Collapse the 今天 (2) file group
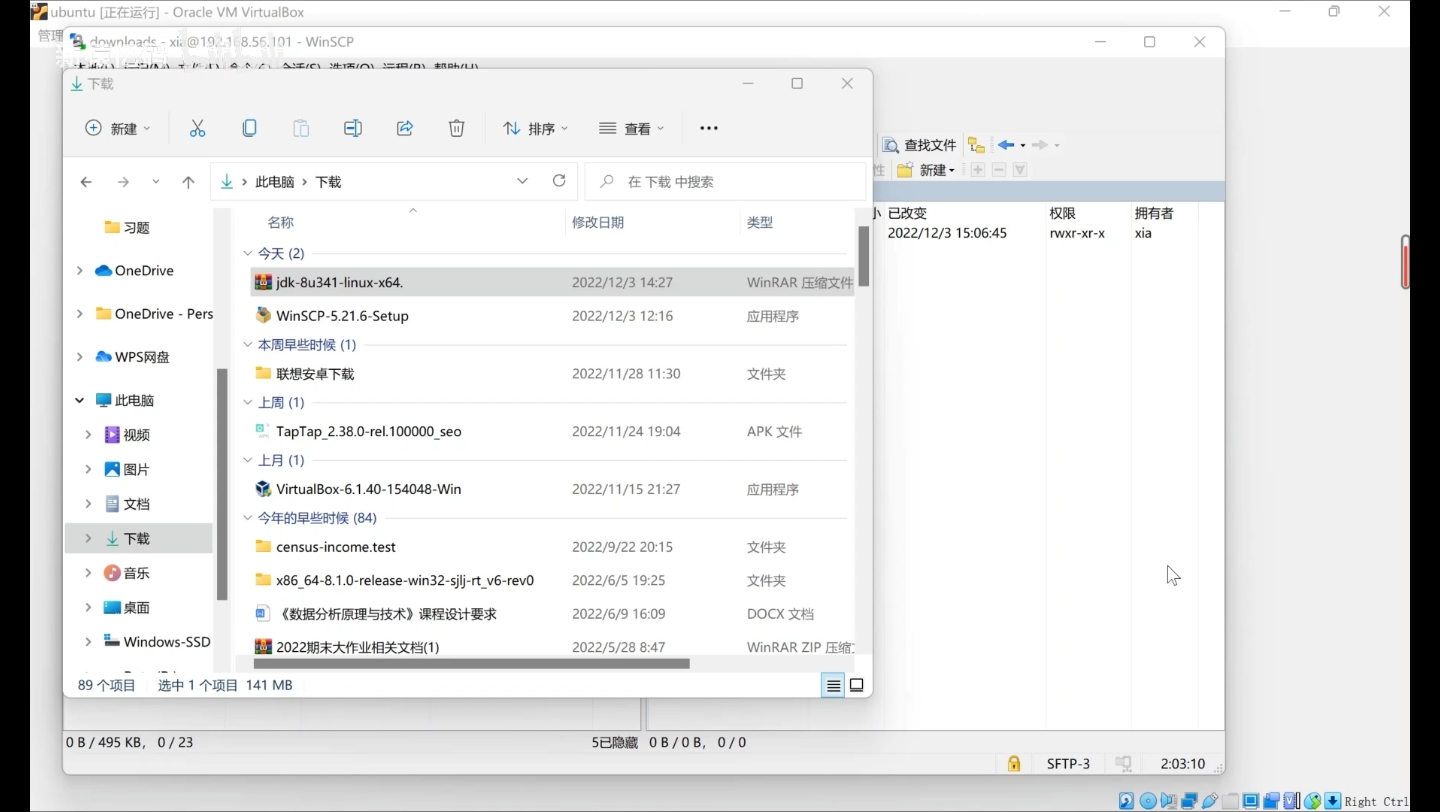The image size is (1440, 812). 247,253
